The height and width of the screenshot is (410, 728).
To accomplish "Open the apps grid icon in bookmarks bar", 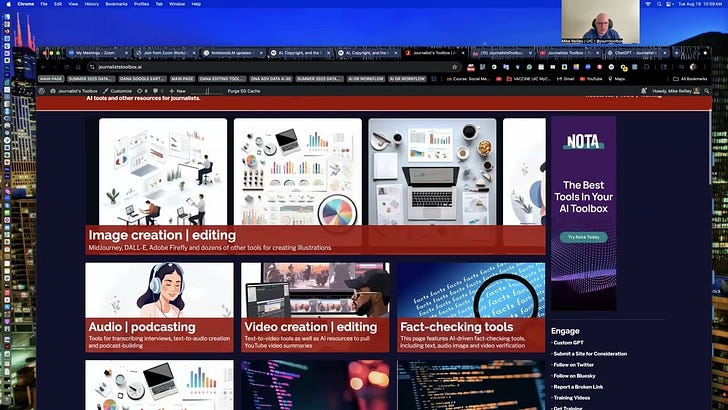I will (434, 79).
